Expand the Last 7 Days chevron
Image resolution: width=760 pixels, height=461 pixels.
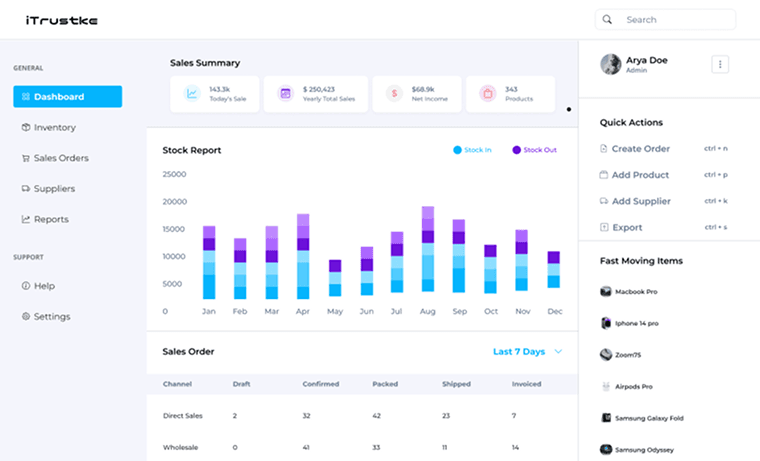click(x=558, y=351)
